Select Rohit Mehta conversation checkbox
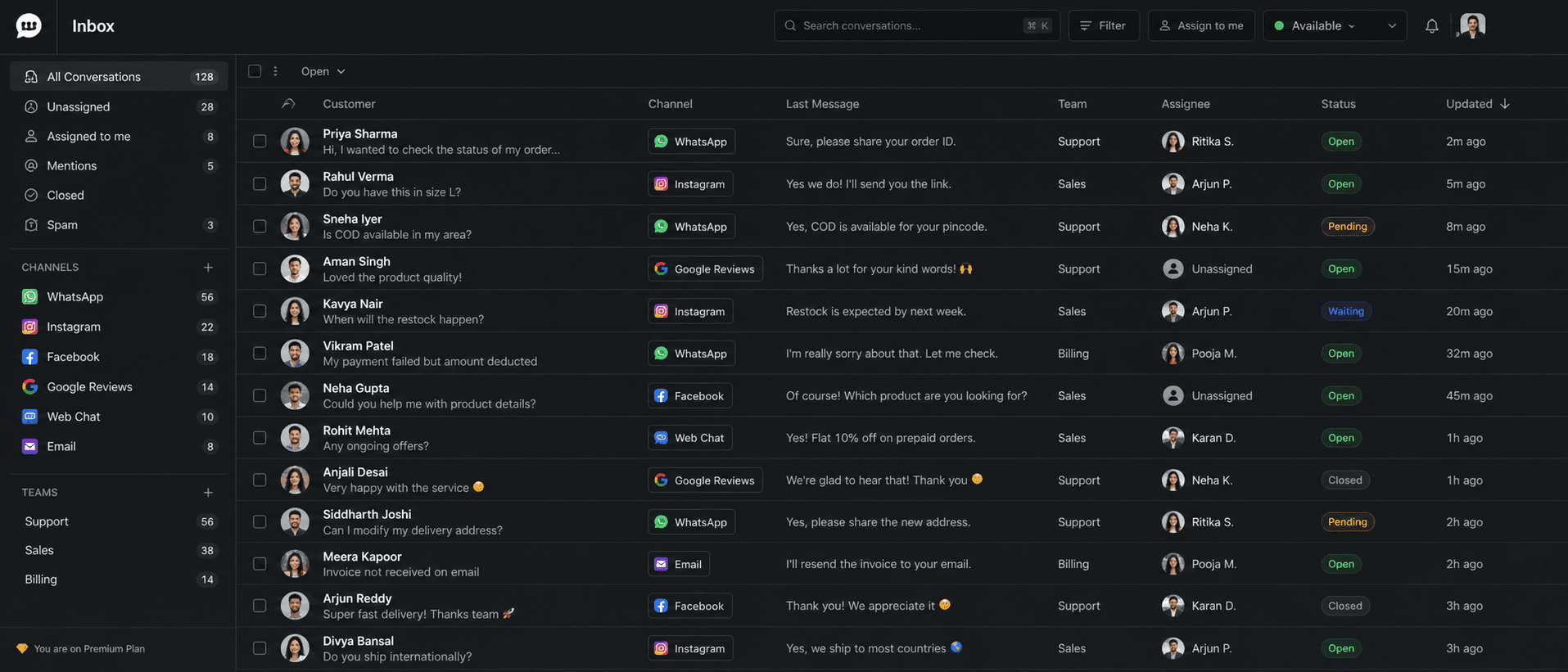1568x672 pixels. [x=260, y=438]
